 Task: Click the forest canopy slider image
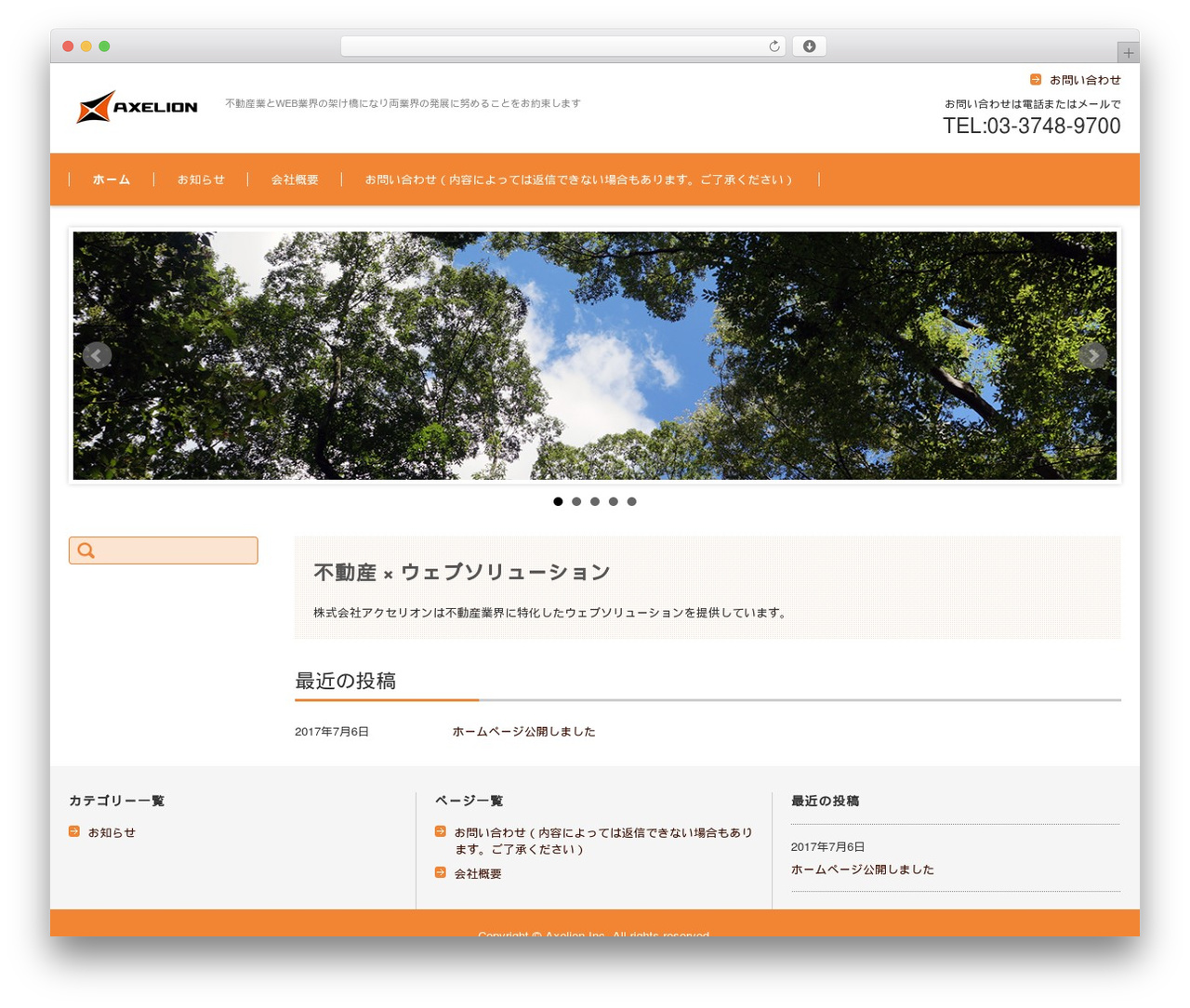point(595,355)
